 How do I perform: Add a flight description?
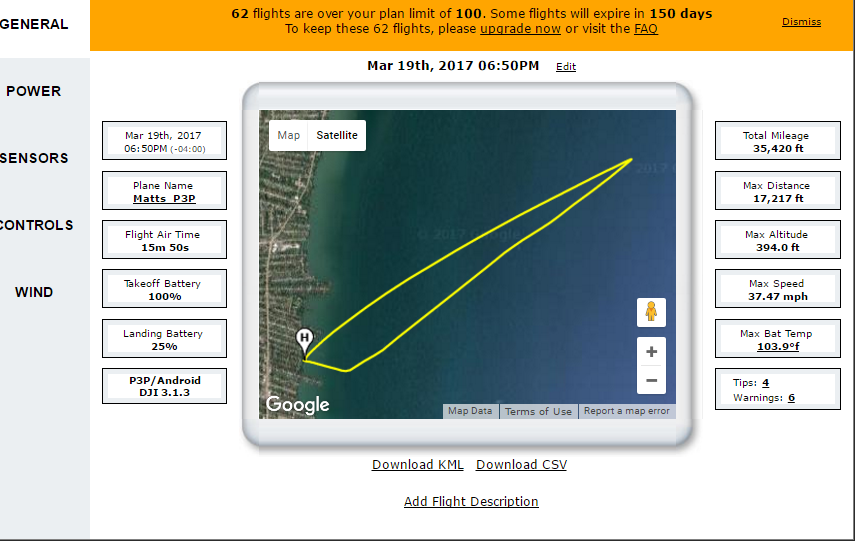[x=471, y=501]
